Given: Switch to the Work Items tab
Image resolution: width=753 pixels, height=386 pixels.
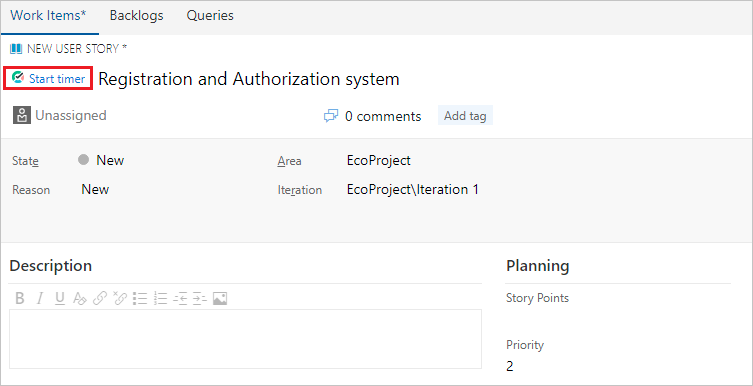Looking at the screenshot, I should pyautogui.click(x=49, y=16).
